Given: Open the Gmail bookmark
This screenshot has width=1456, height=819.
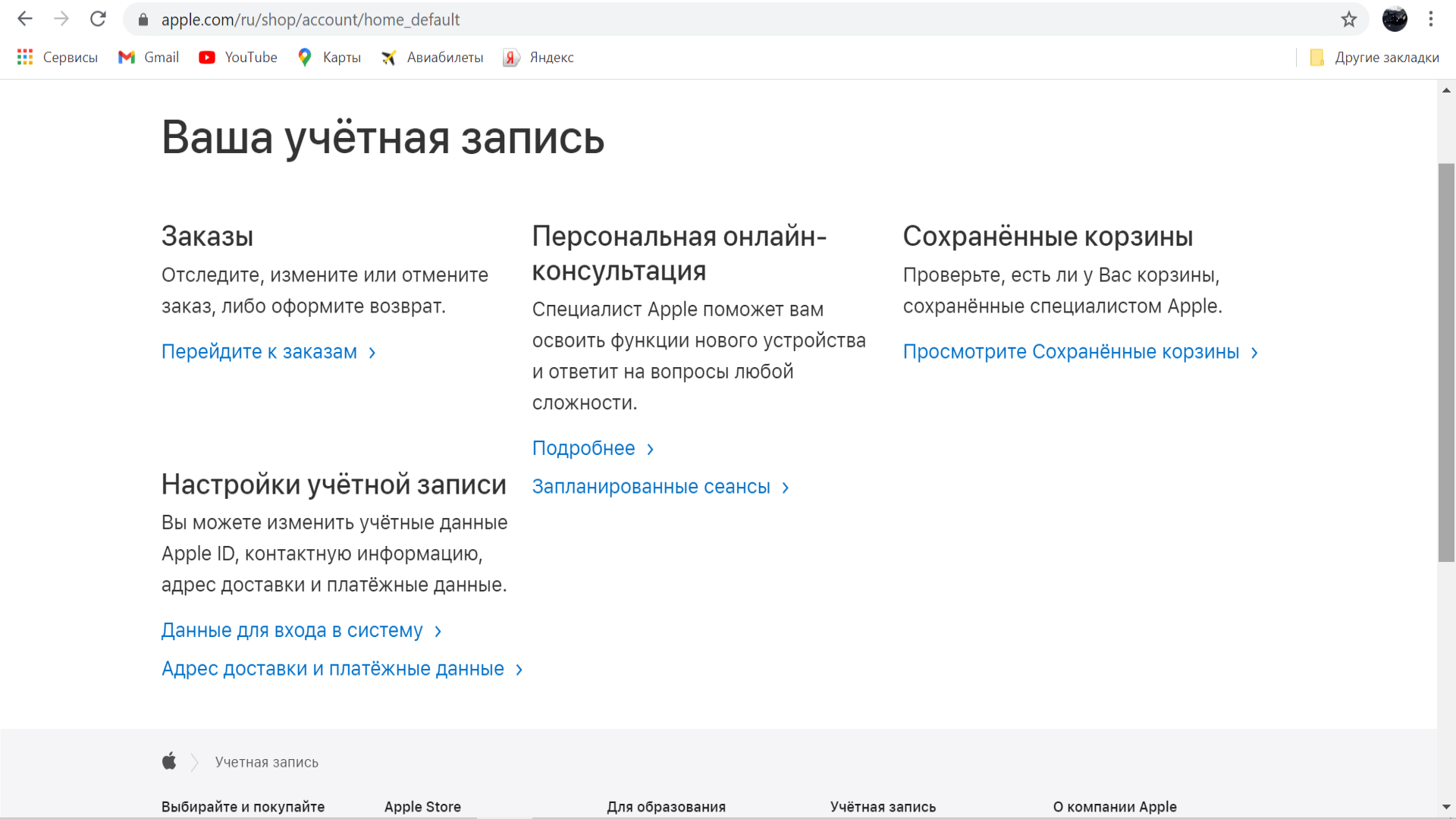Looking at the screenshot, I should pyautogui.click(x=149, y=58).
